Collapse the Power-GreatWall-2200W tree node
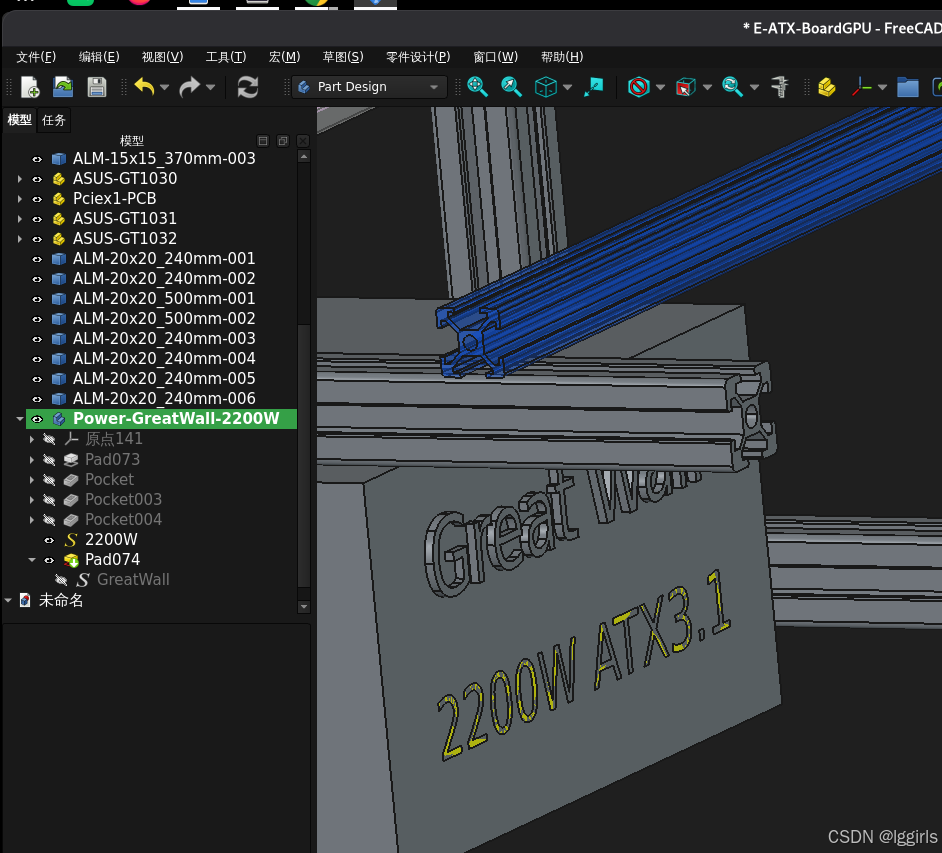This screenshot has height=853, width=942. pos(20,419)
